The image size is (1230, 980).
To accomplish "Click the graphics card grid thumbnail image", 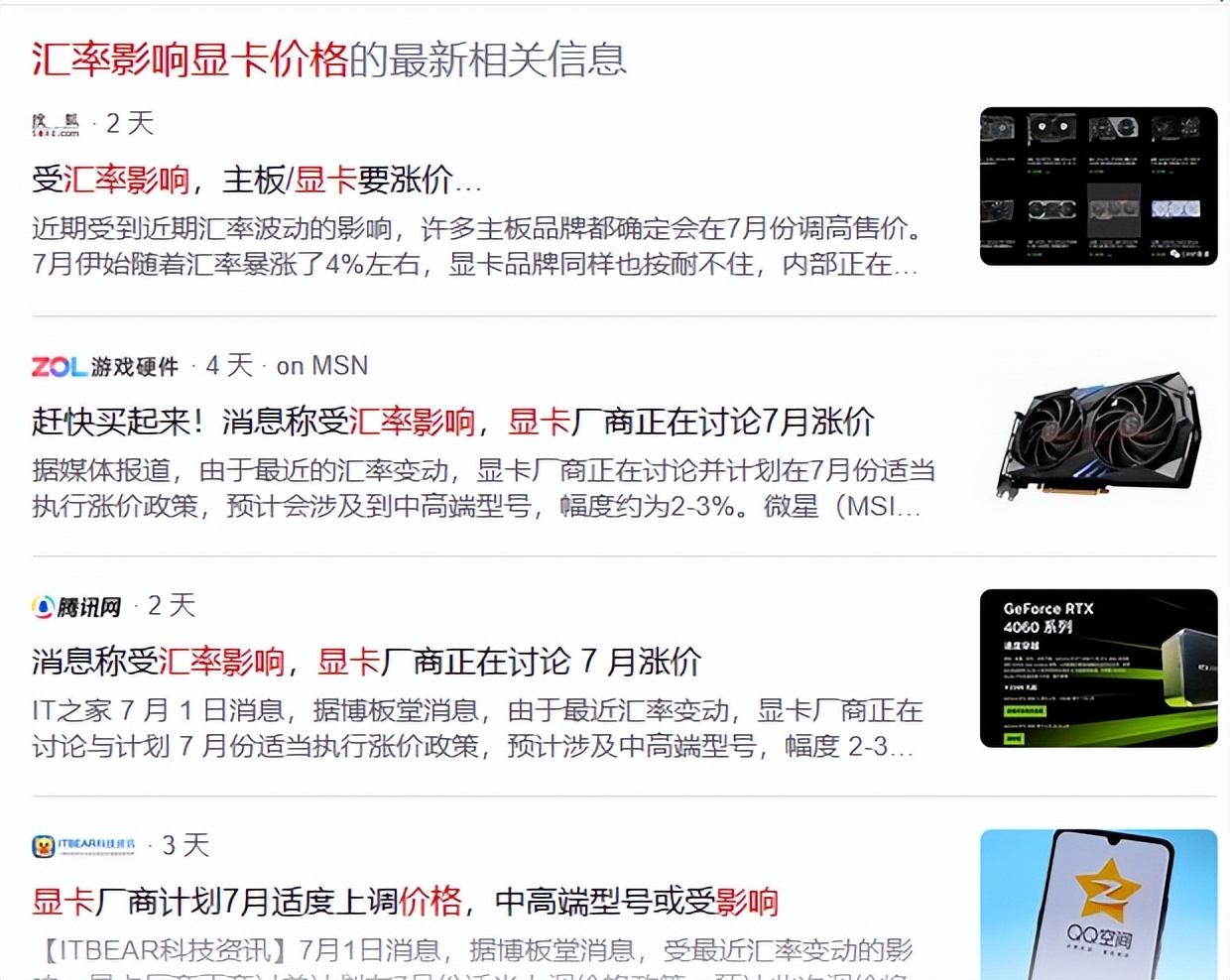I will click(1097, 185).
